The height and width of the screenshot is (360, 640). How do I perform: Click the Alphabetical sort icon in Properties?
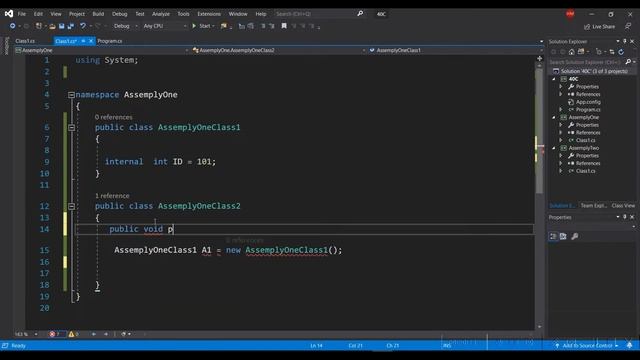click(x=563, y=236)
